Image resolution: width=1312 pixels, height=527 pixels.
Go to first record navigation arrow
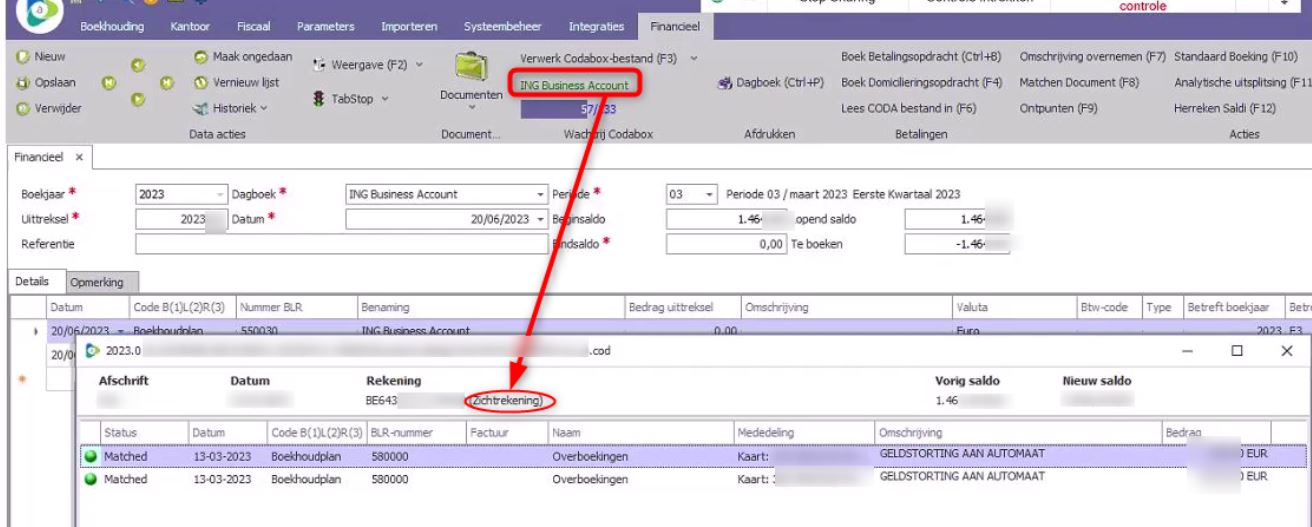[x=106, y=82]
